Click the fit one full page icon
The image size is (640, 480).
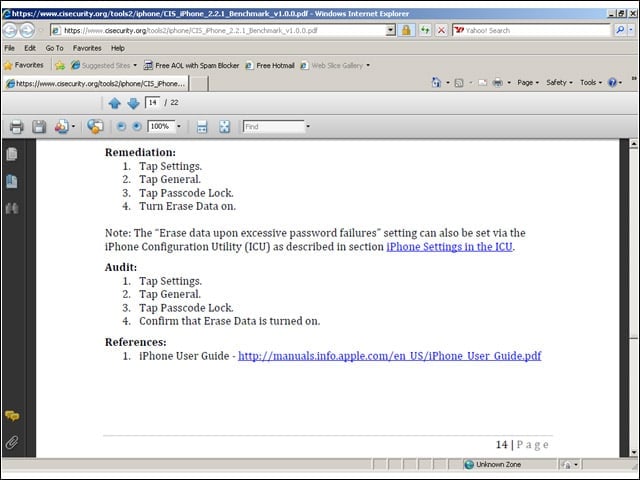click(x=224, y=127)
